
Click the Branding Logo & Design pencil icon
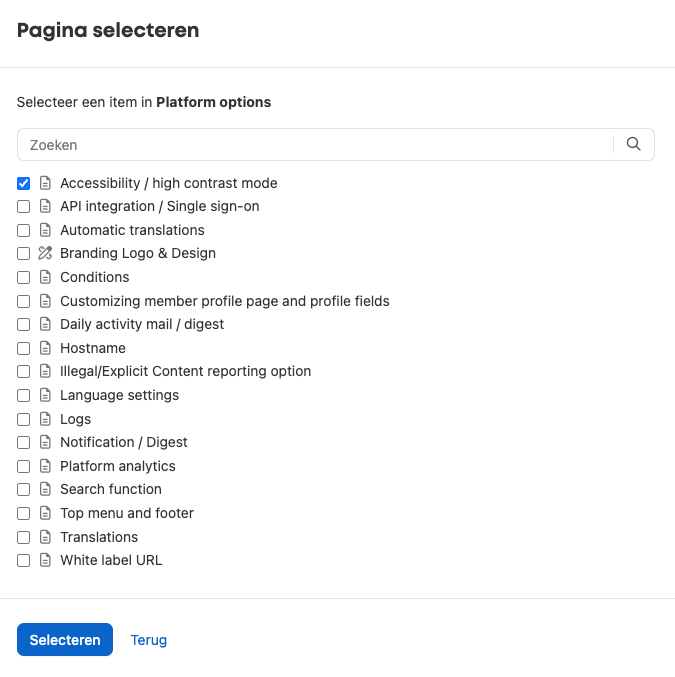point(45,253)
